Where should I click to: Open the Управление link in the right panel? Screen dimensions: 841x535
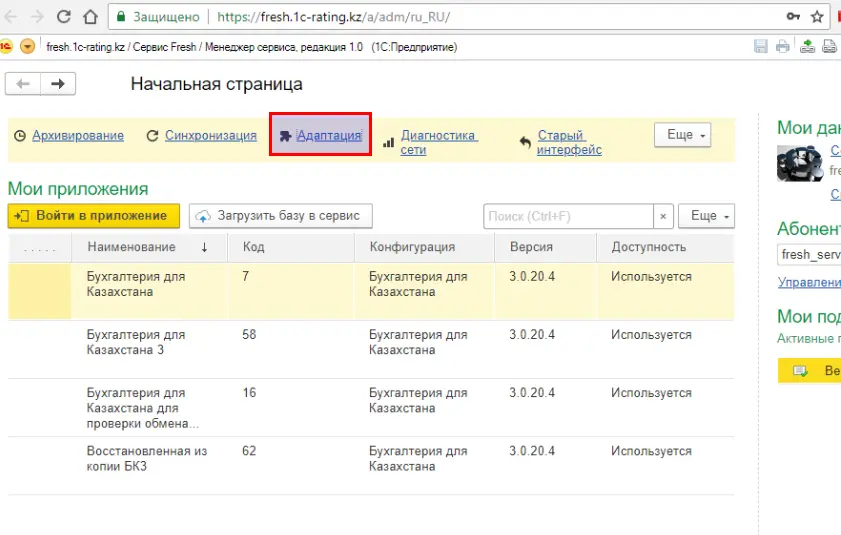point(809,282)
